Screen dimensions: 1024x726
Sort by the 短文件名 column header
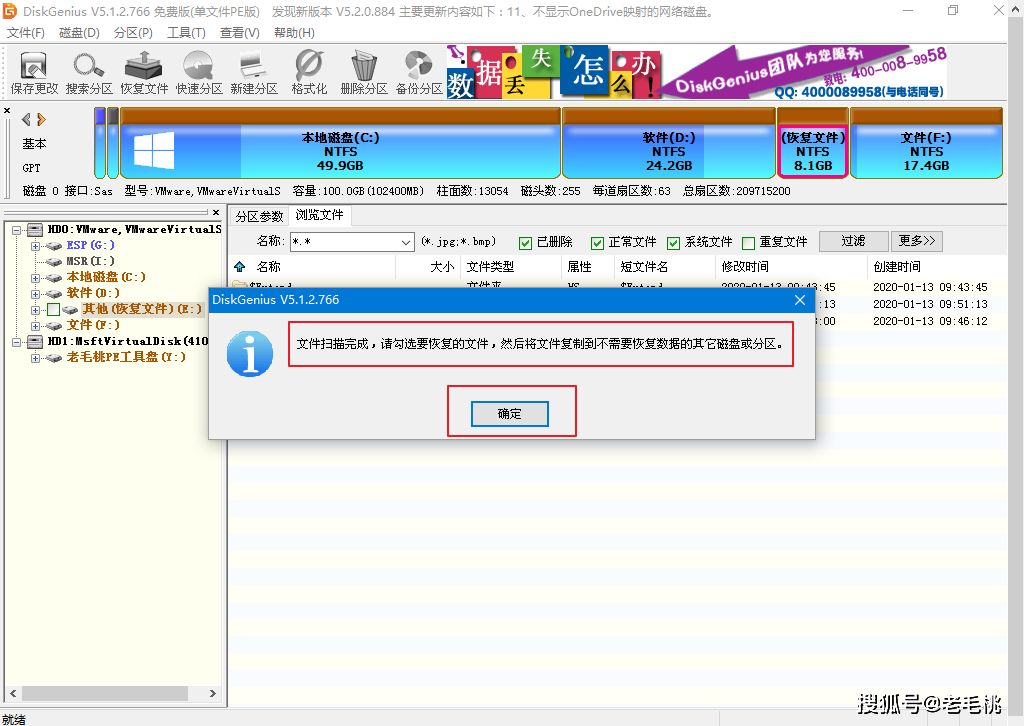click(x=644, y=266)
